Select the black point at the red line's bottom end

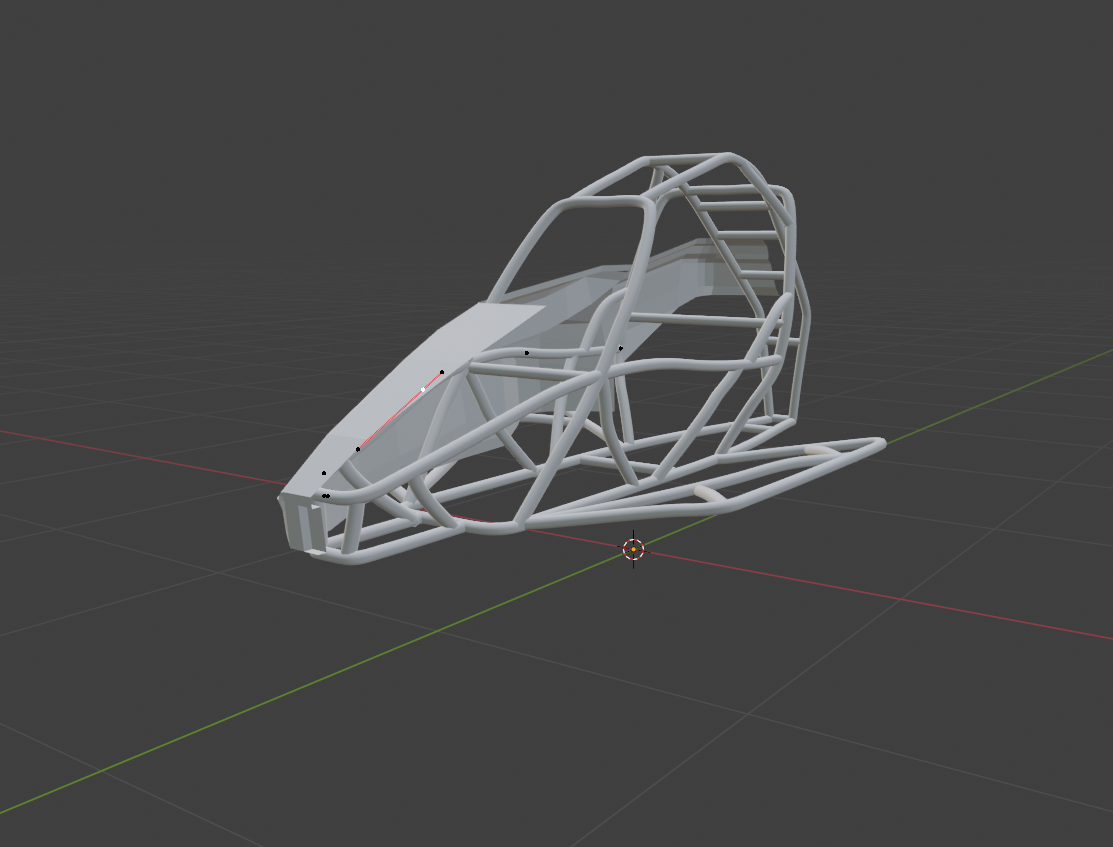[358, 449]
